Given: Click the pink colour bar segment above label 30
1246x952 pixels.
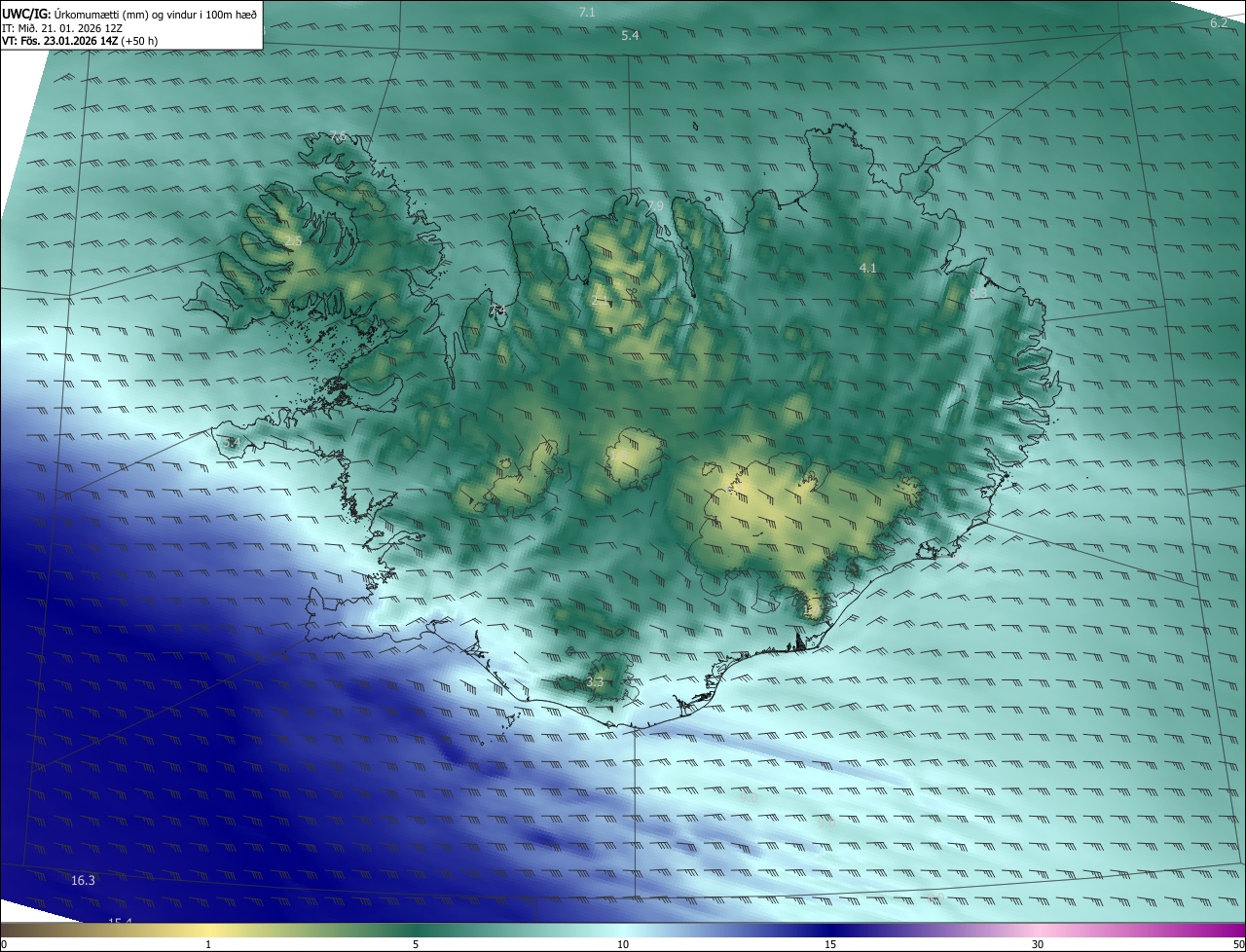Looking at the screenshot, I should pos(1038,931).
